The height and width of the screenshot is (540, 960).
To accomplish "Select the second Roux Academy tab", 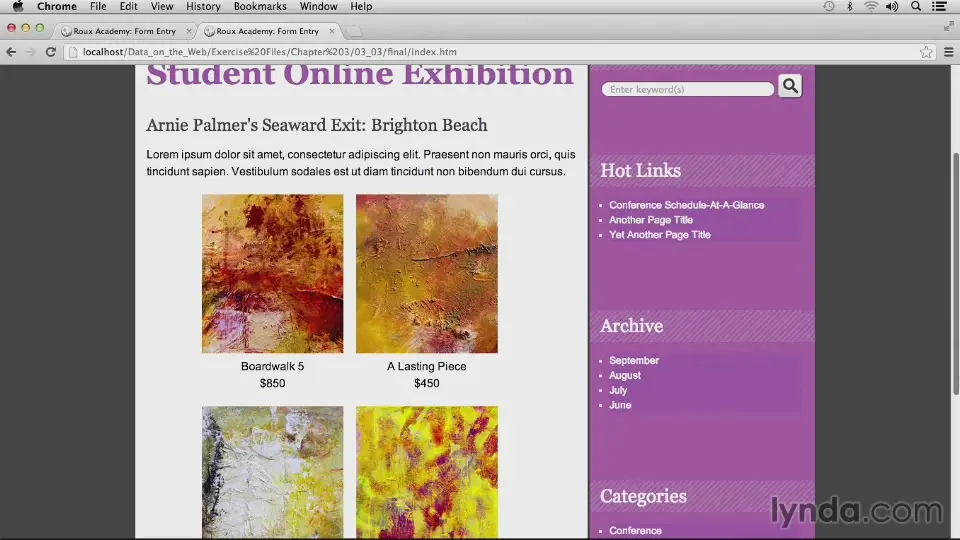I will pos(268,31).
